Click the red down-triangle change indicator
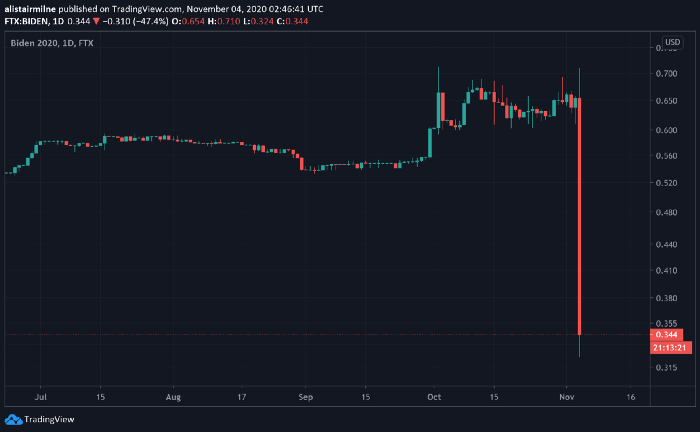700x432 pixels. point(96,21)
